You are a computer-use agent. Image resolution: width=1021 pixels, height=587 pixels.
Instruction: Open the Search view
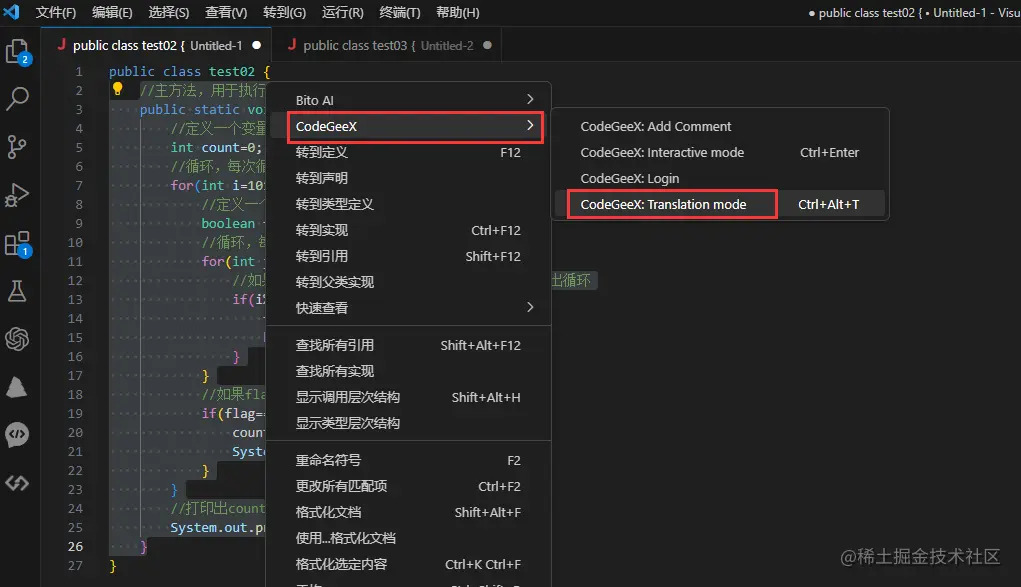point(20,98)
